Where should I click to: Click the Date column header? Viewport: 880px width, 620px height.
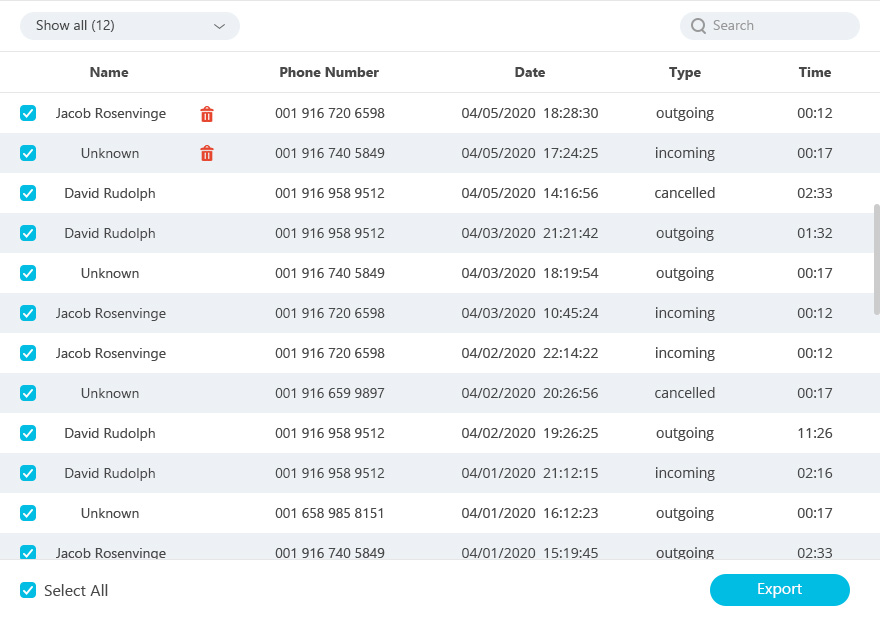(x=530, y=72)
